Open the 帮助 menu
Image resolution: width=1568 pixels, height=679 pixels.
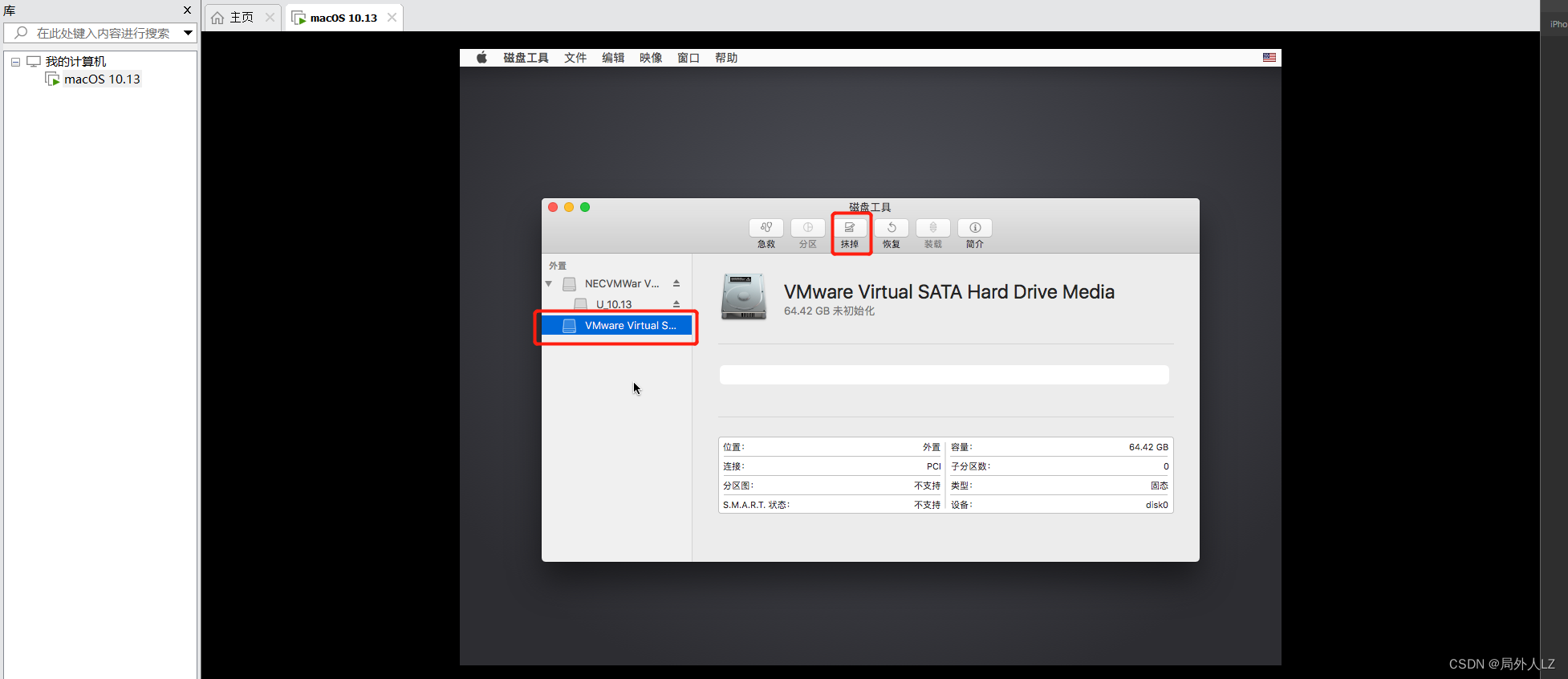point(726,58)
